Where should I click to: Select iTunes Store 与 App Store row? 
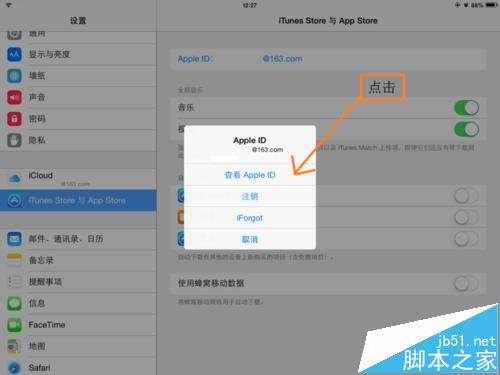click(78, 200)
